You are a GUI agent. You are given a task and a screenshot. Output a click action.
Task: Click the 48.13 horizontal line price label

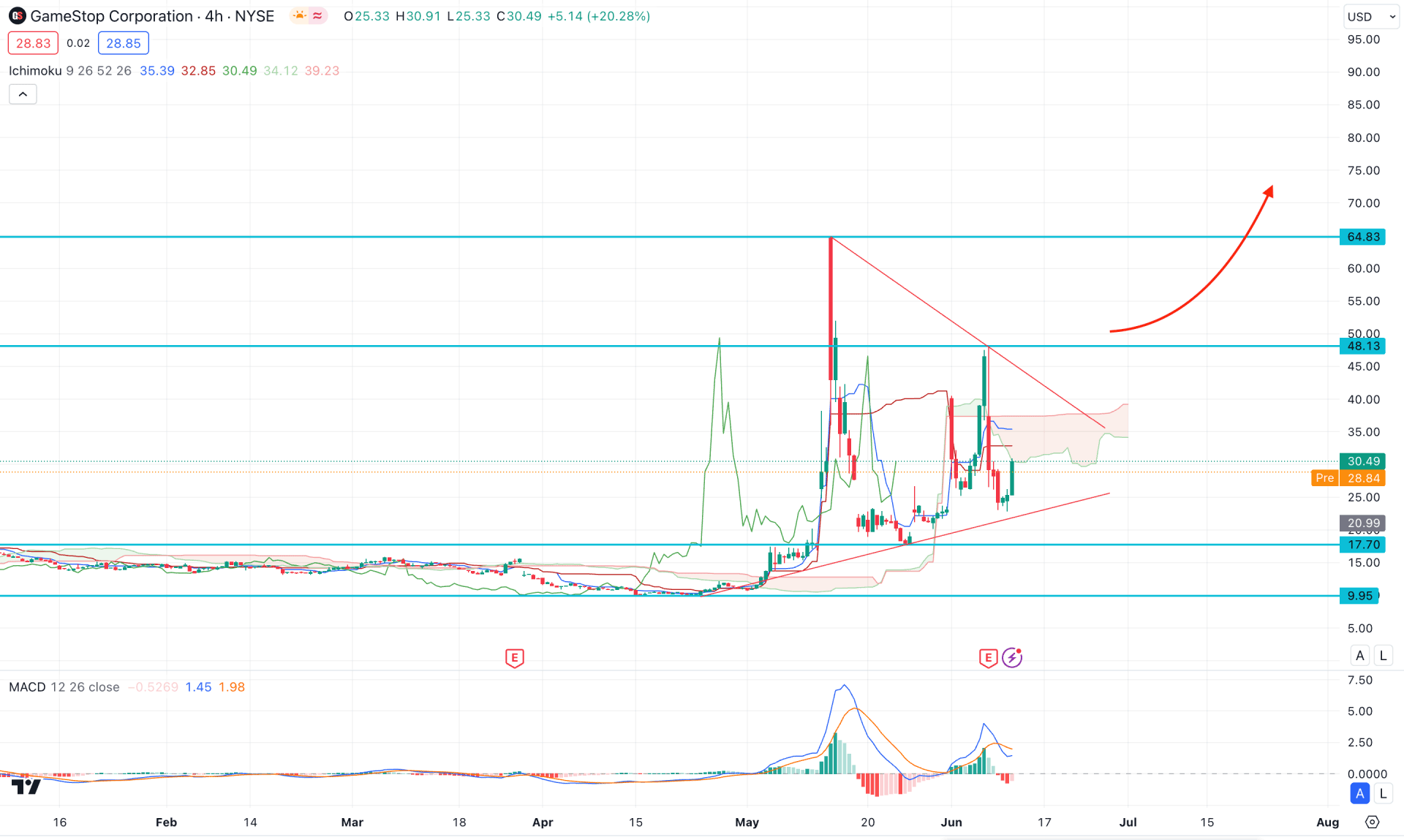tap(1362, 347)
